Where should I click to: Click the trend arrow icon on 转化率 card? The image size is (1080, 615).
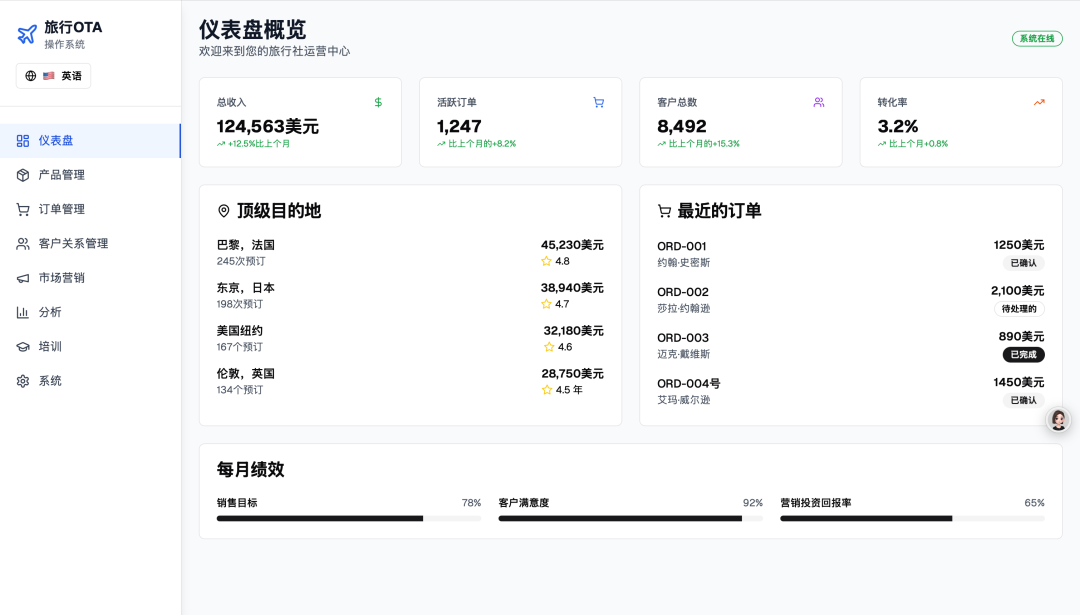[x=1039, y=102]
